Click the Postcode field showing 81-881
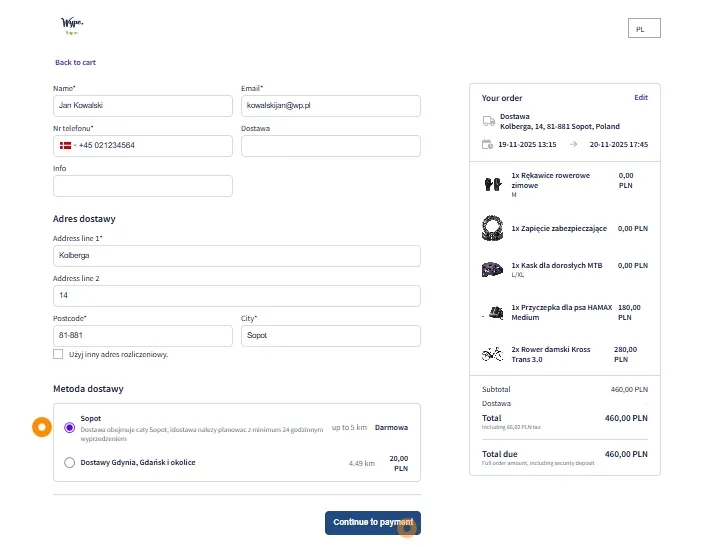This screenshot has width=708, height=547. tap(142, 336)
